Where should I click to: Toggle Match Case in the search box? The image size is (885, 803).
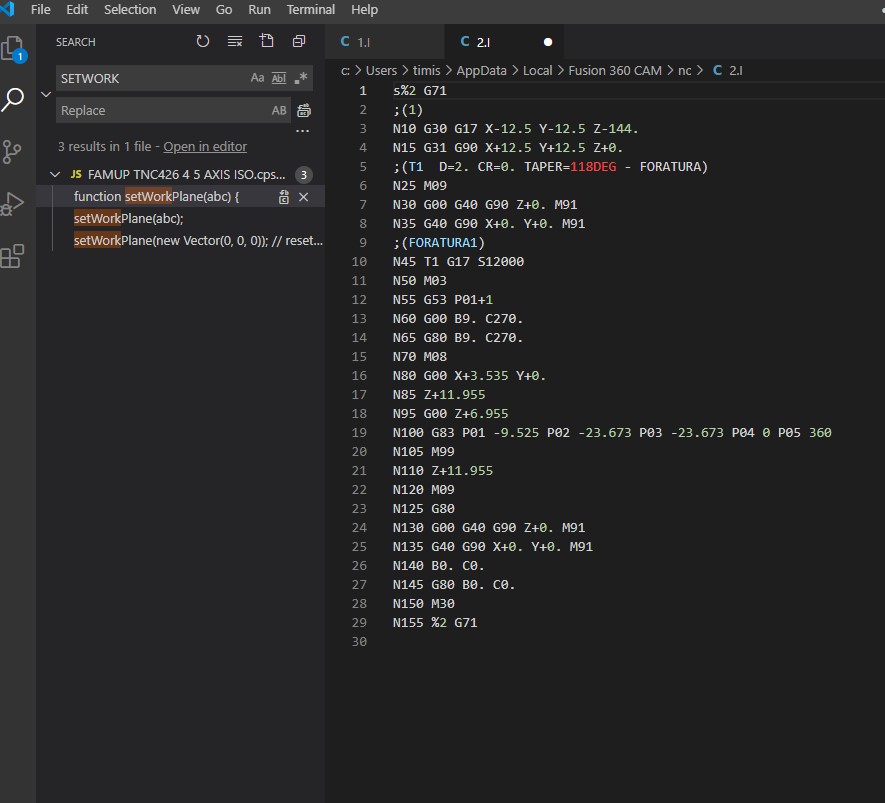click(257, 78)
